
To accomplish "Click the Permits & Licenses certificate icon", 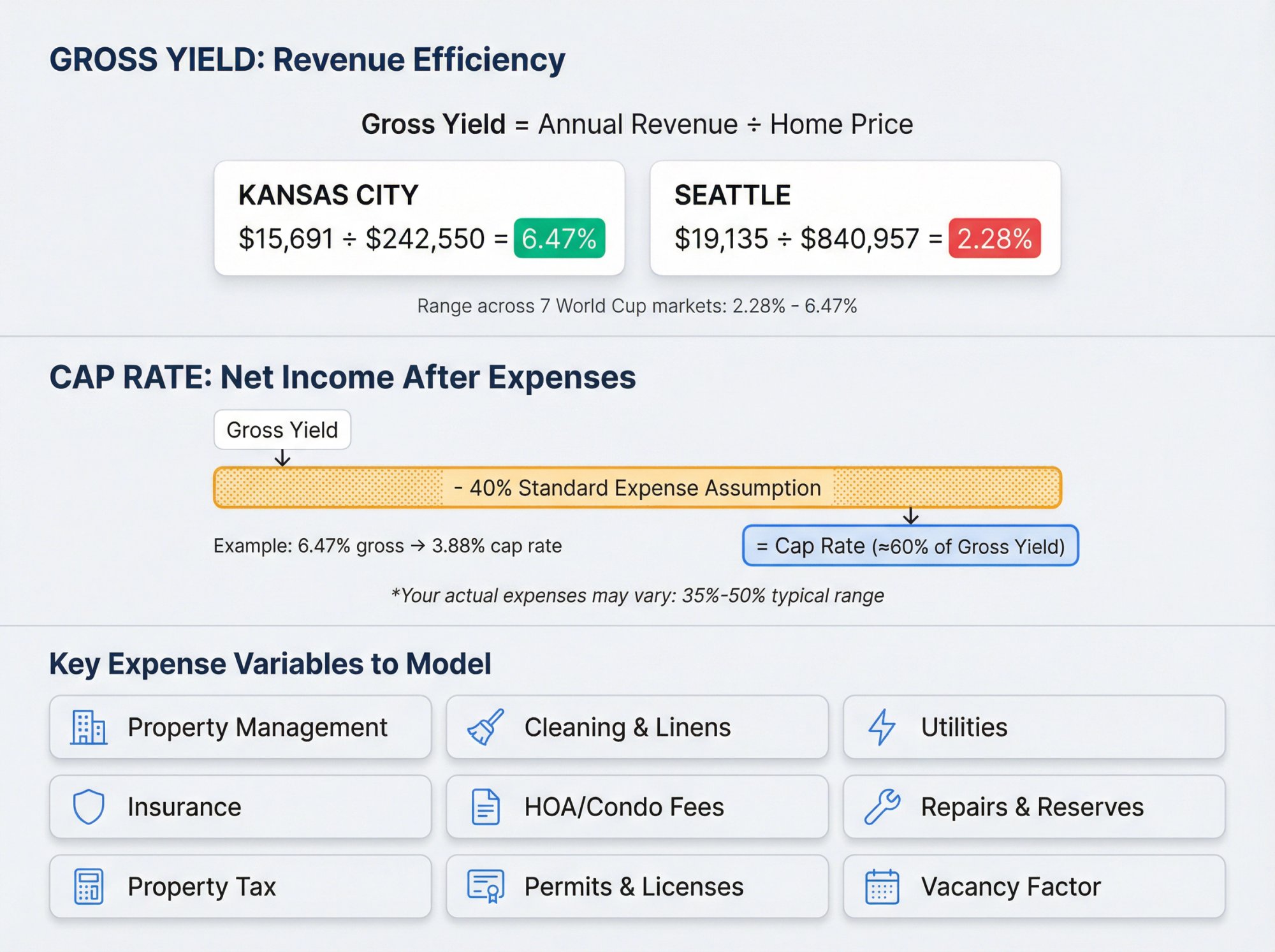I will click(x=486, y=886).
